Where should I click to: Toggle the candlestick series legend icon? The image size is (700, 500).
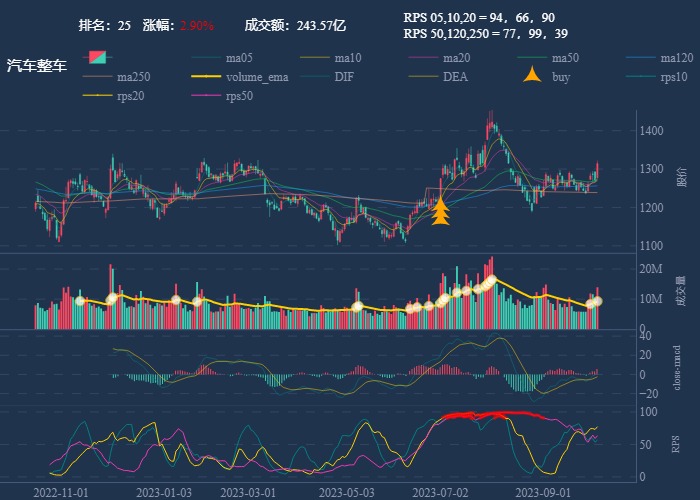(97, 57)
